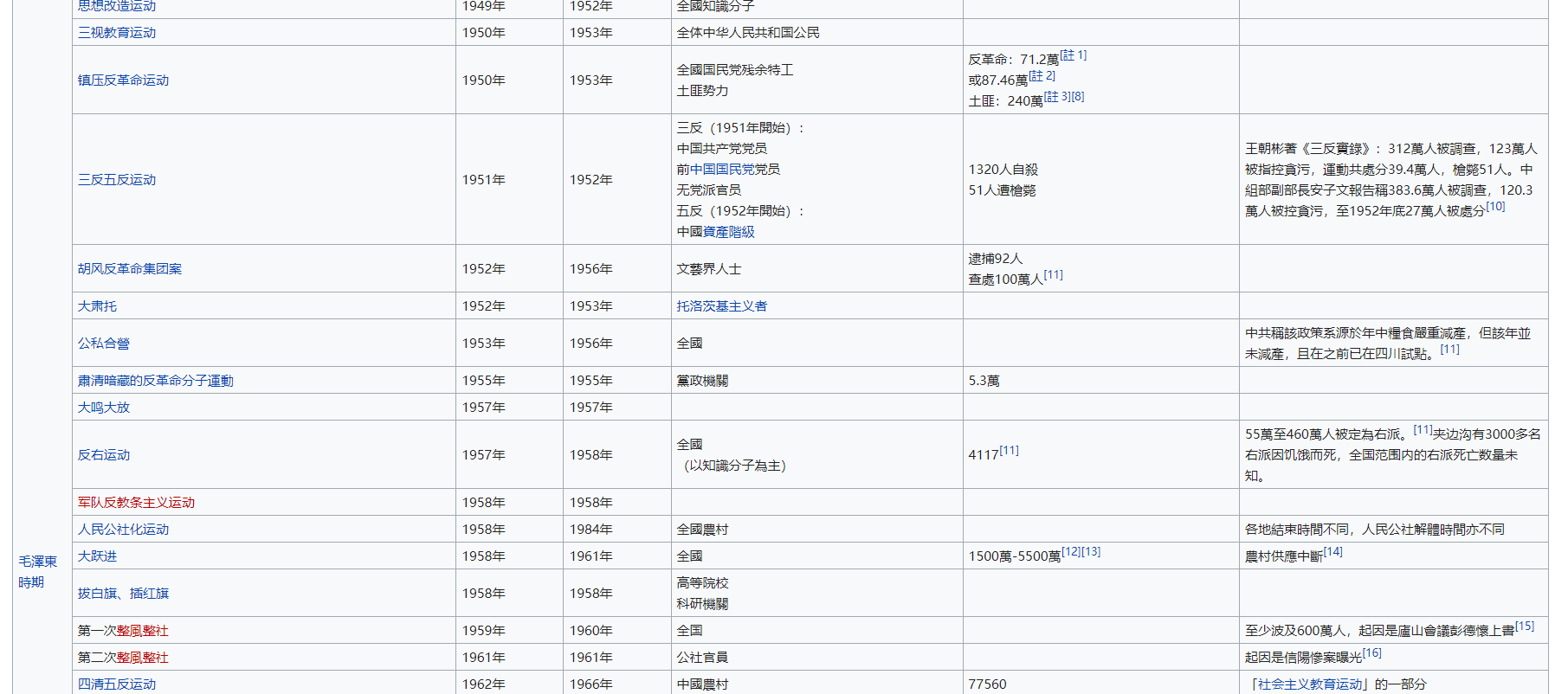Open the 三视教育运动 link
The image size is (1568, 694).
tap(117, 33)
